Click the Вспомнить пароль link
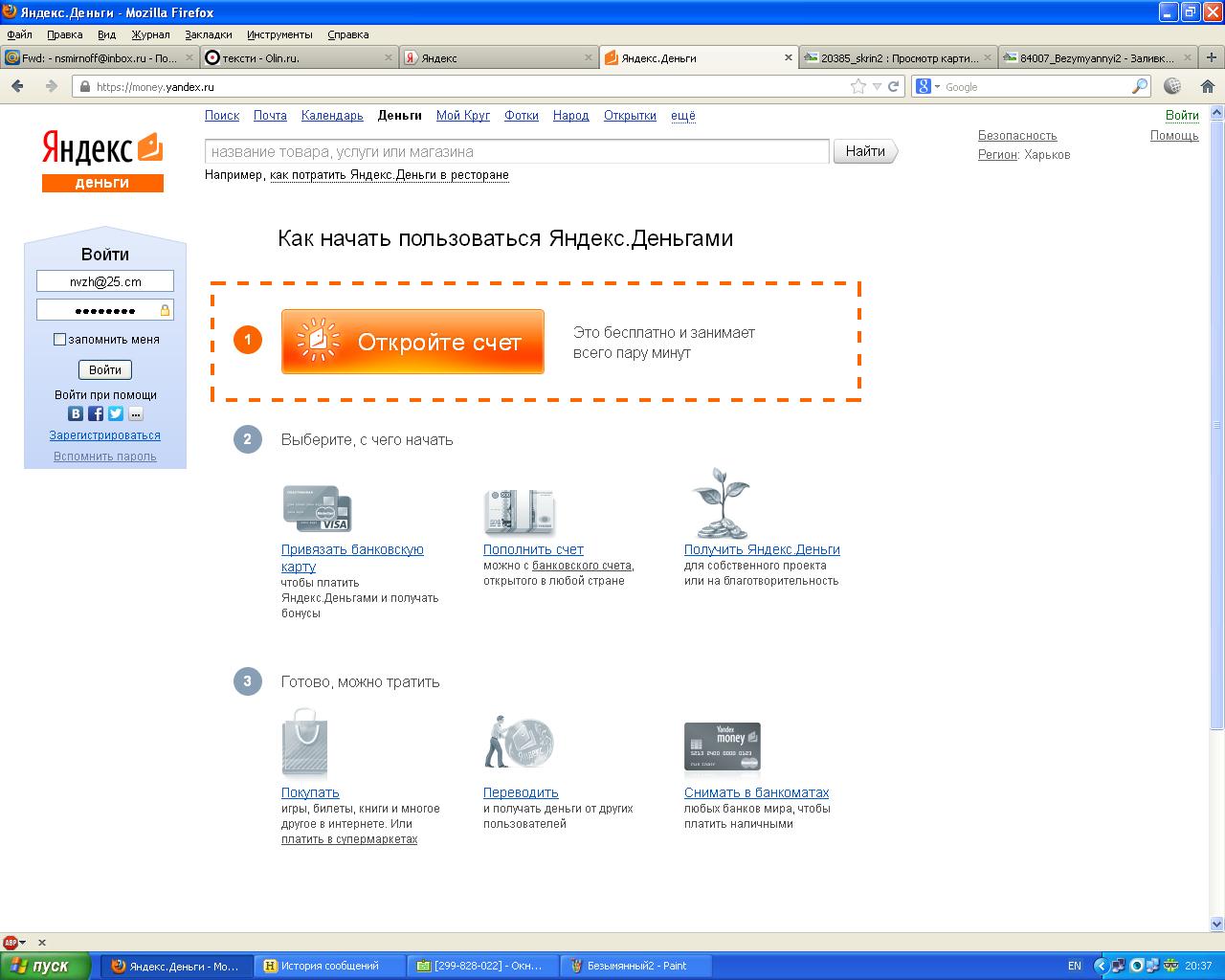This screenshot has width=1225, height=980. tap(105, 457)
